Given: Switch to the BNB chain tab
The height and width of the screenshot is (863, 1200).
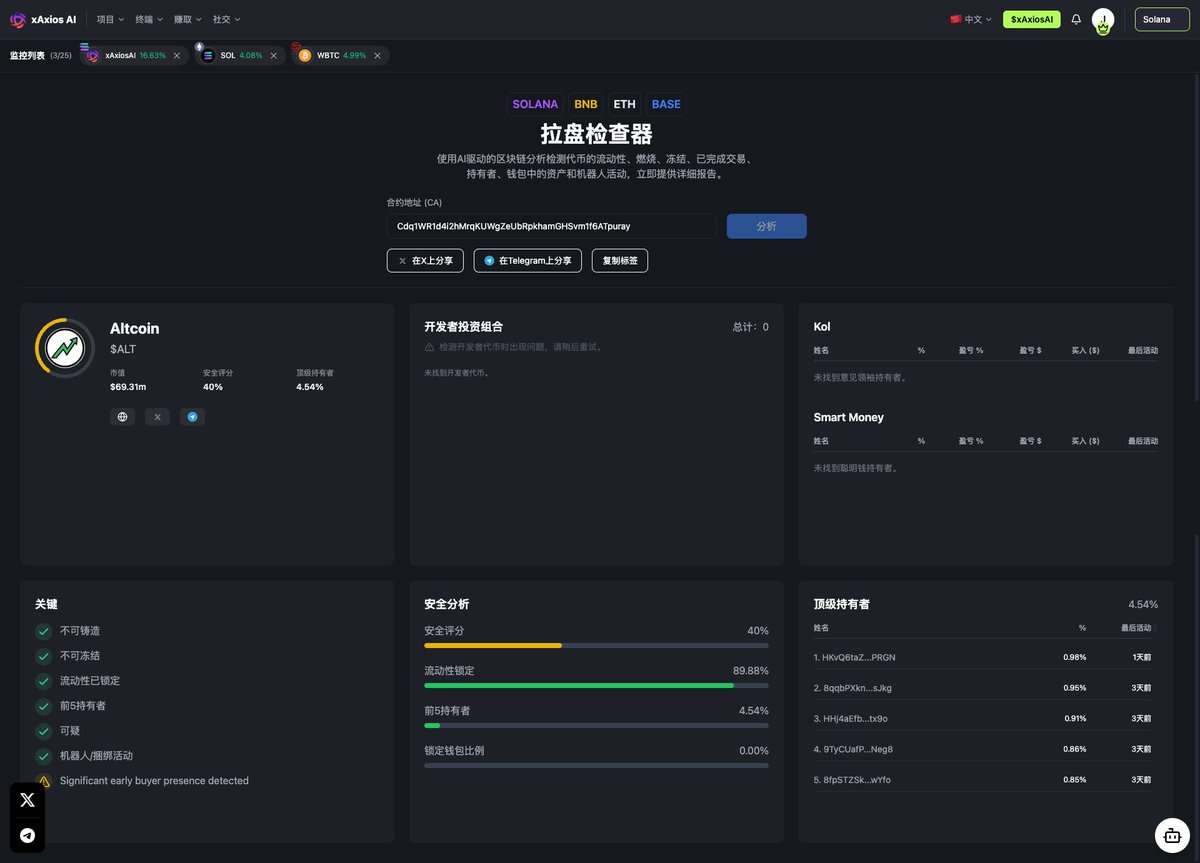Looking at the screenshot, I should click(586, 104).
